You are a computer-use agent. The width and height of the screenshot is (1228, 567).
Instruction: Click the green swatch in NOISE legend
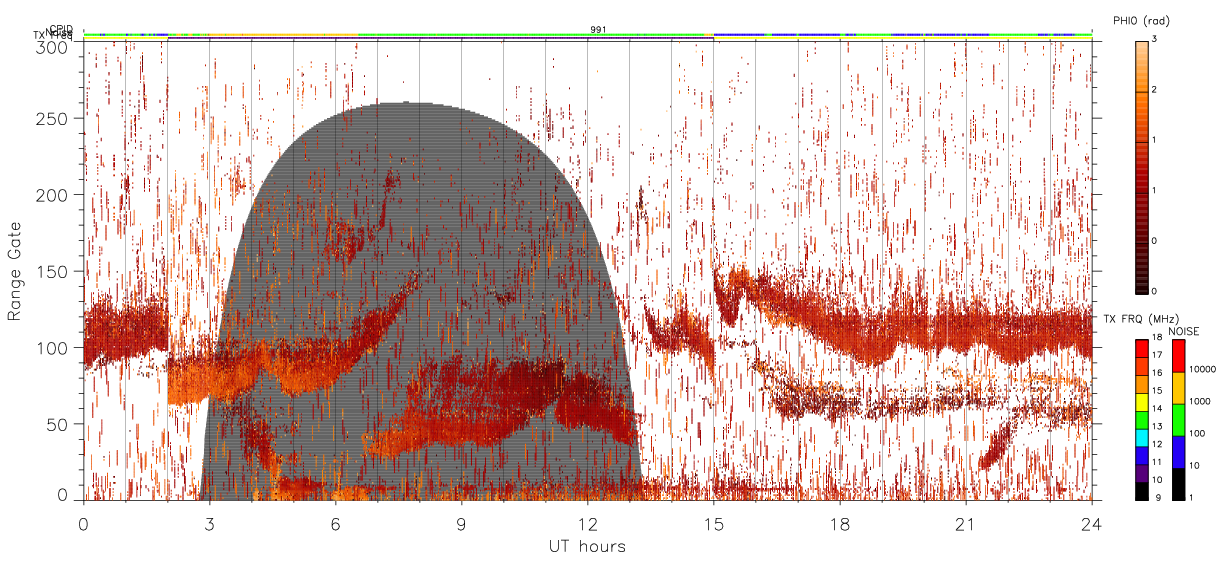click(x=1178, y=420)
